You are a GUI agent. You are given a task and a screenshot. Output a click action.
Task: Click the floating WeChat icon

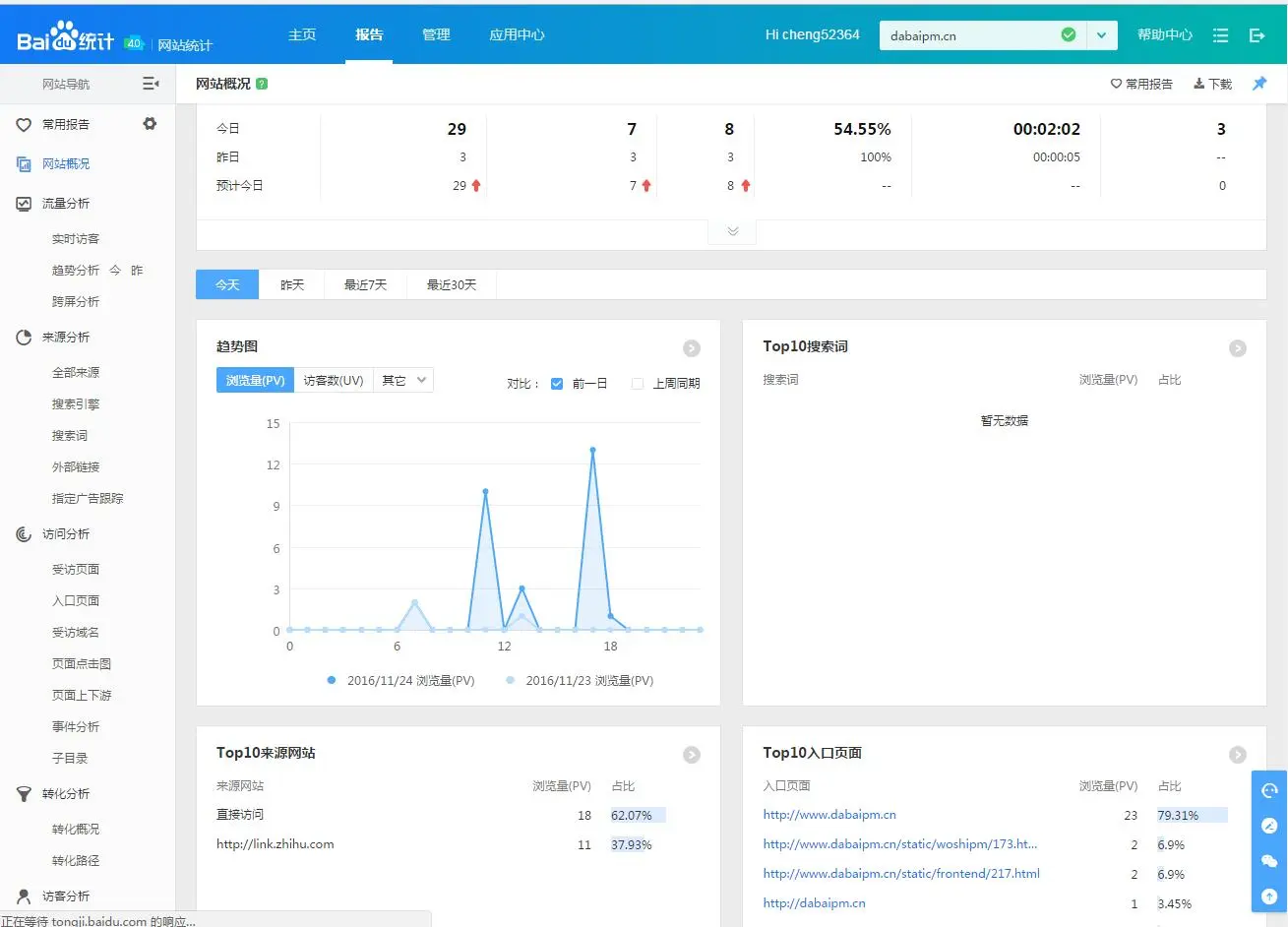[1269, 861]
